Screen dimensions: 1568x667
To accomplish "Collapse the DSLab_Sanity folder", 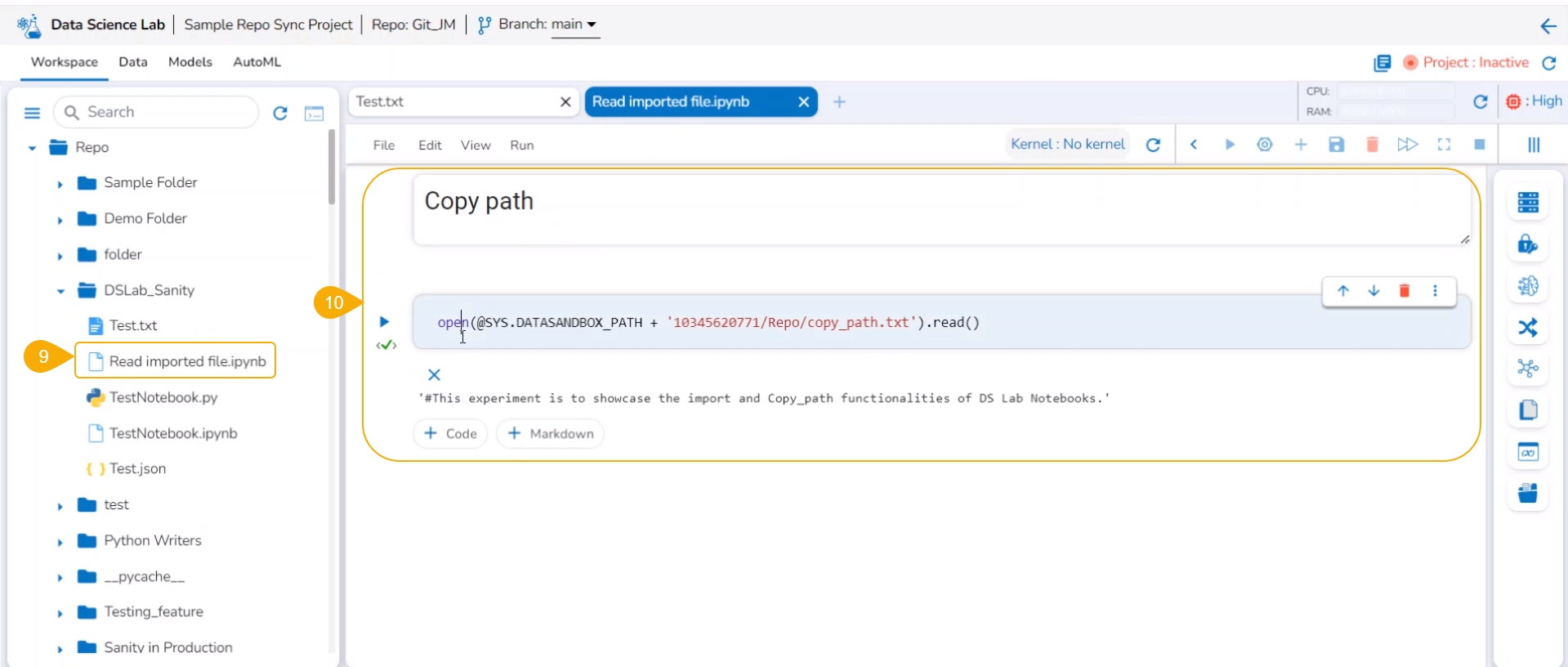I will tap(60, 291).
